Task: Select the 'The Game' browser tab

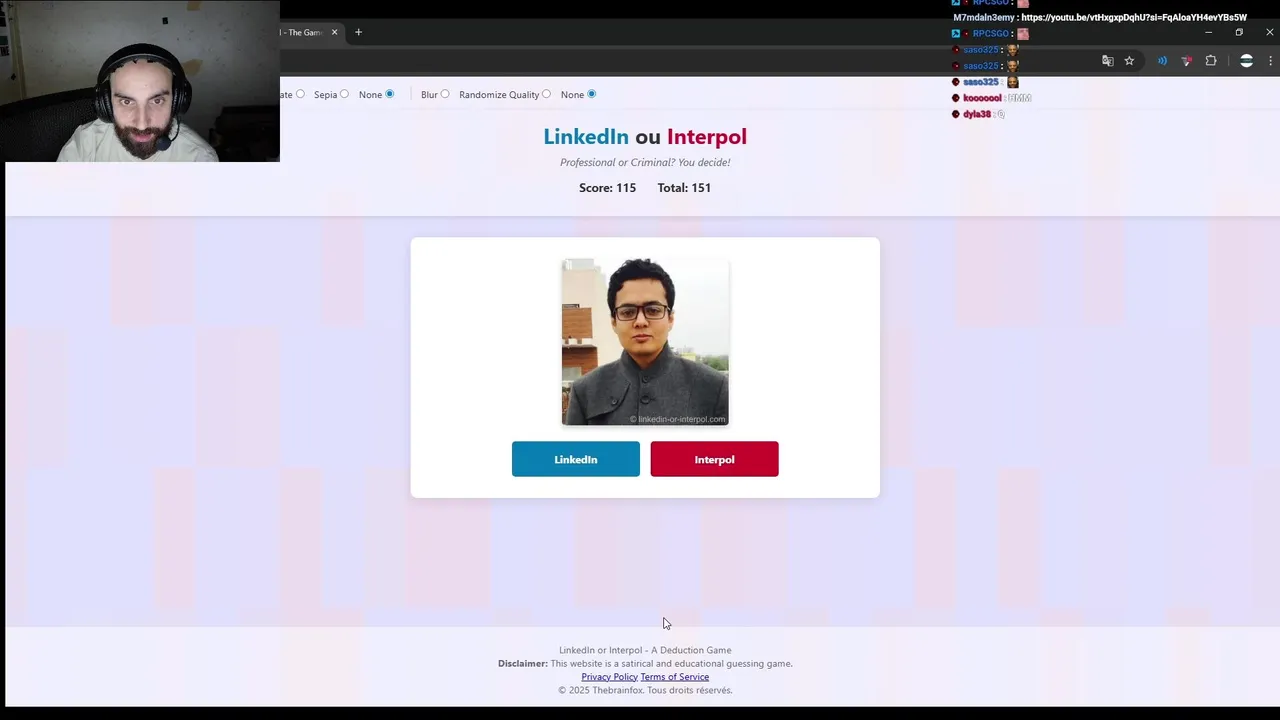Action: pos(303,32)
